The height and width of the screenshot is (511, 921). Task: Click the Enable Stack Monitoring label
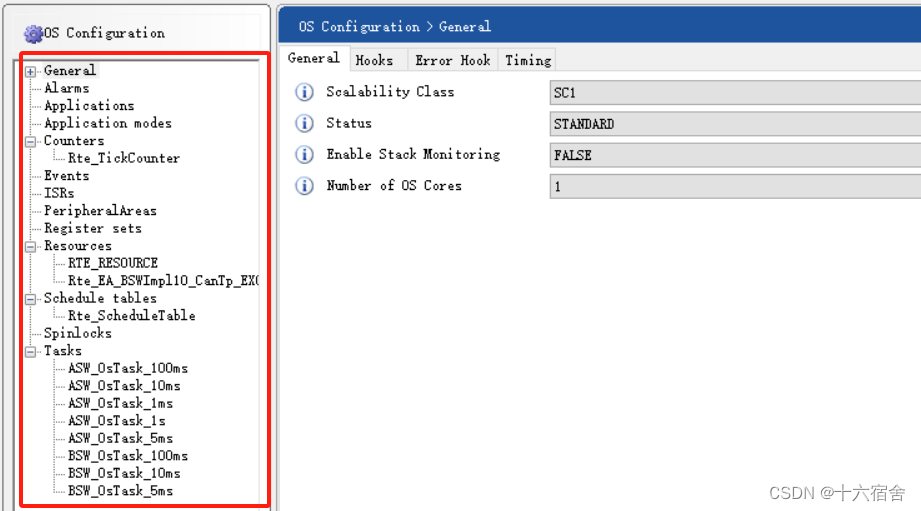(414, 154)
